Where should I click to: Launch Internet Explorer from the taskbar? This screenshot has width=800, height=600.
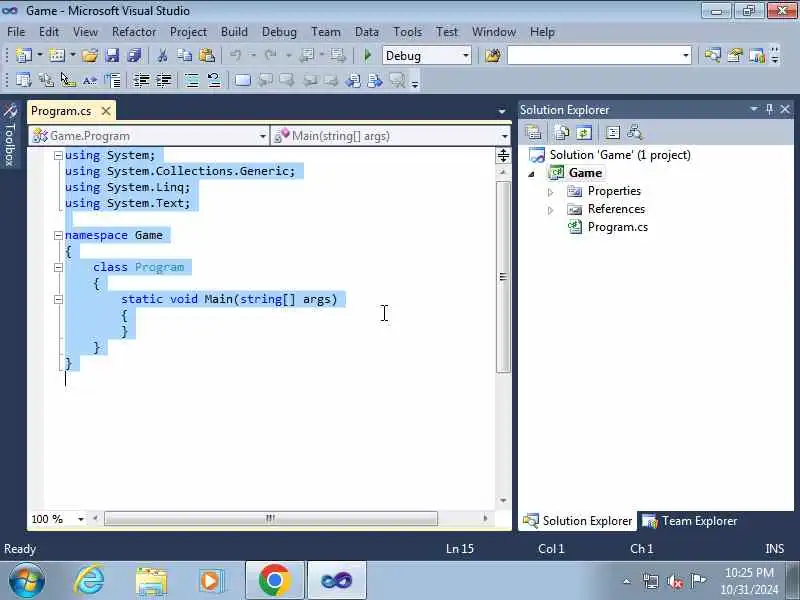click(x=89, y=581)
